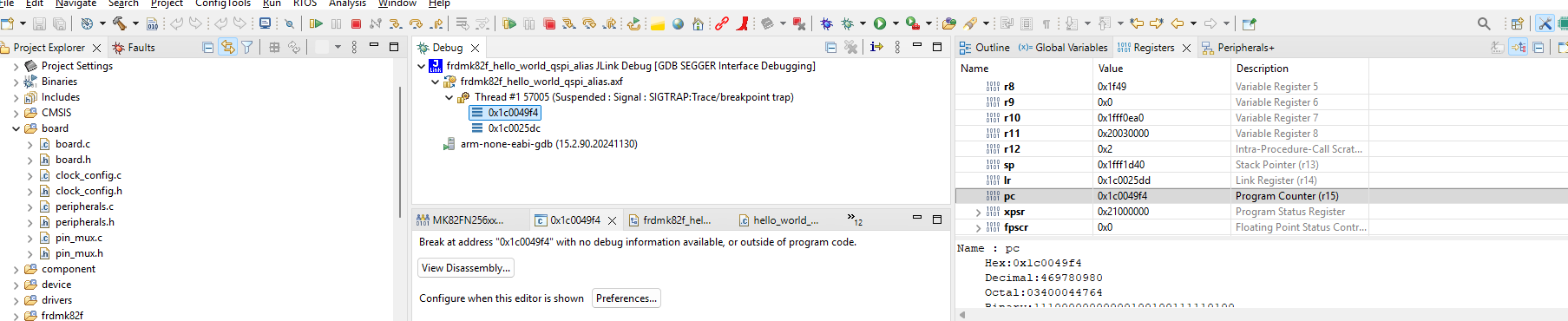
Task: Show the hidden editor tabs list
Action: 855,219
